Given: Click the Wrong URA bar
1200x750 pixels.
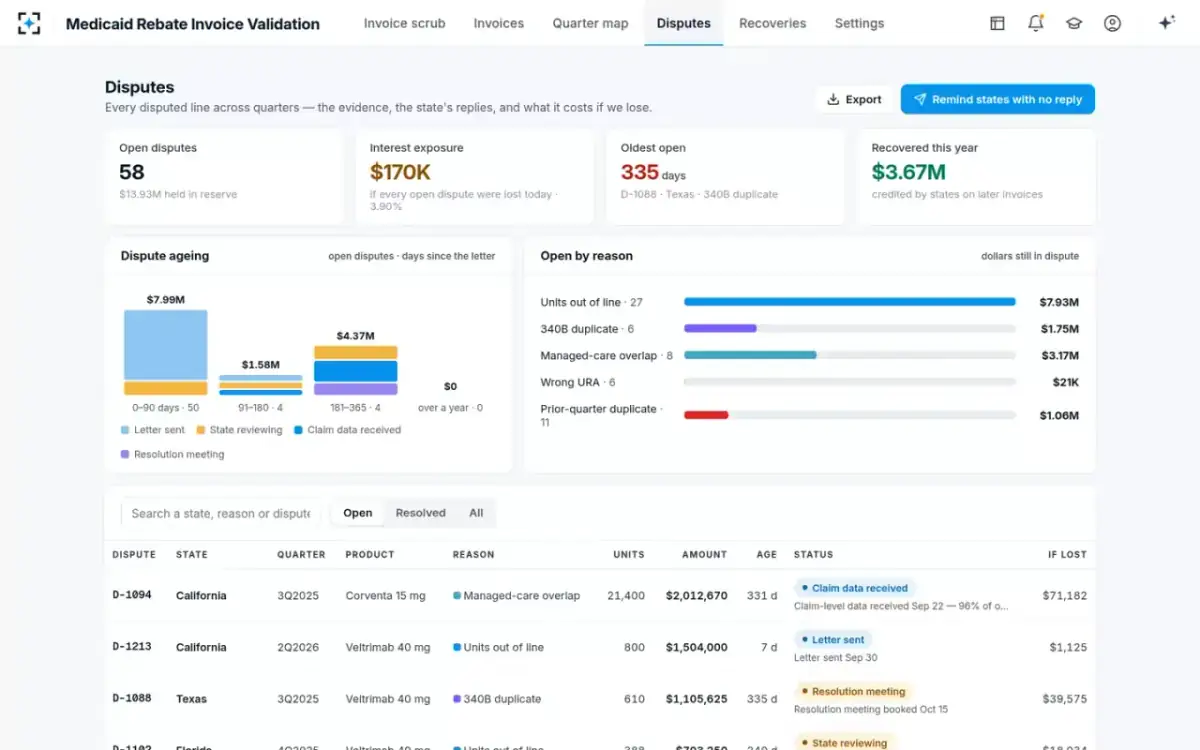Looking at the screenshot, I should [x=850, y=382].
